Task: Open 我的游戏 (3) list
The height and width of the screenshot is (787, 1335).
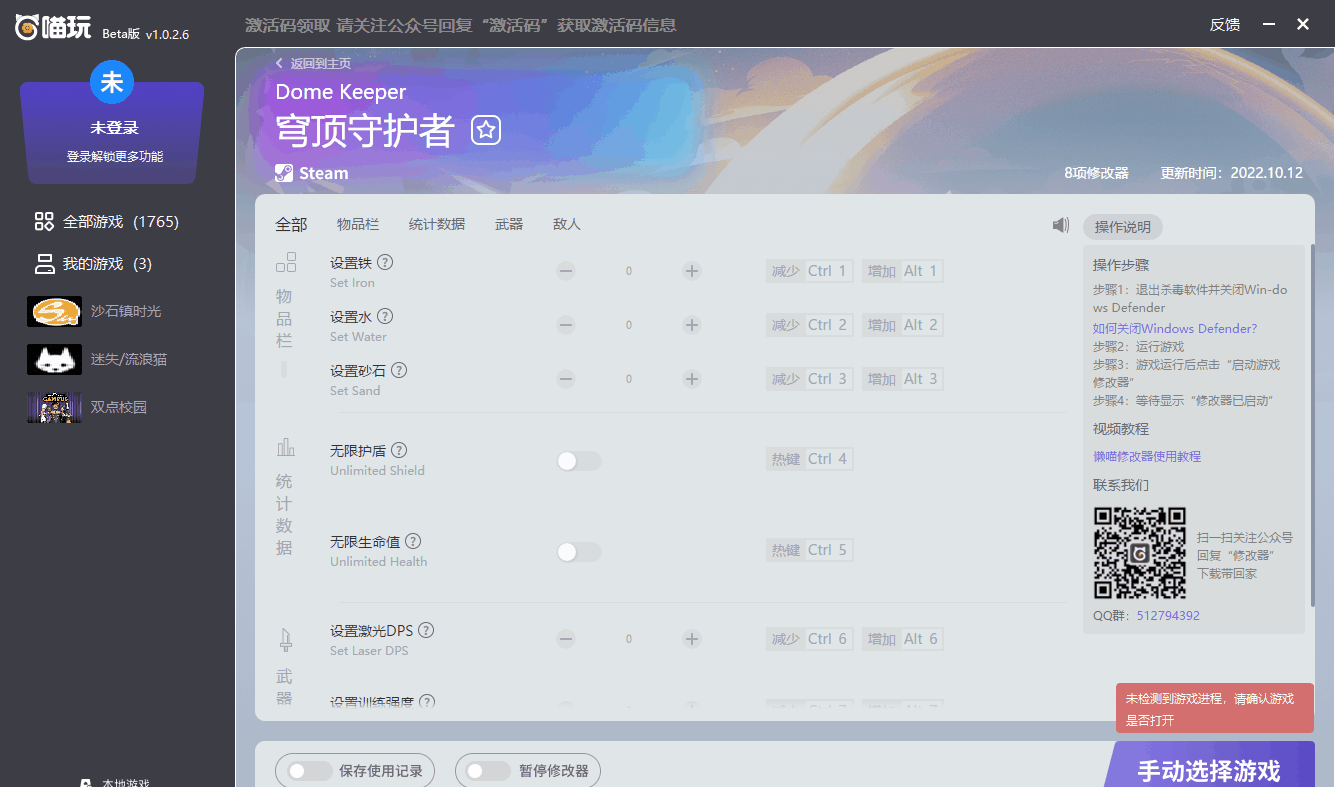Action: 92,264
